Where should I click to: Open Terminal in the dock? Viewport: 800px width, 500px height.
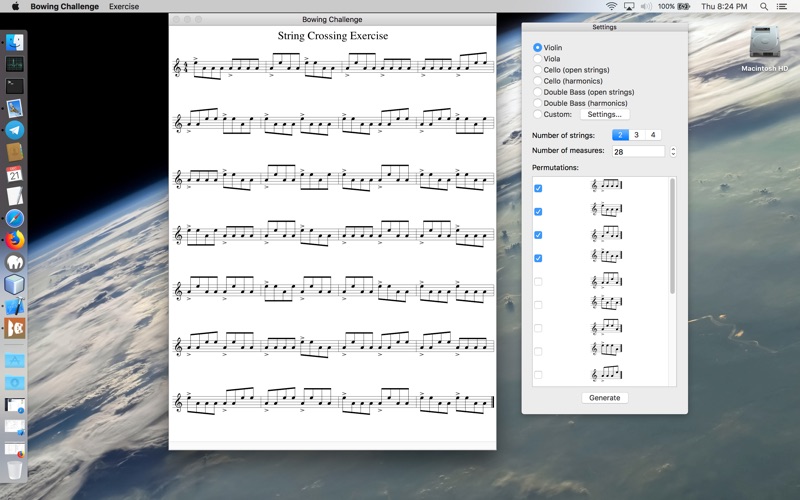click(x=14, y=86)
